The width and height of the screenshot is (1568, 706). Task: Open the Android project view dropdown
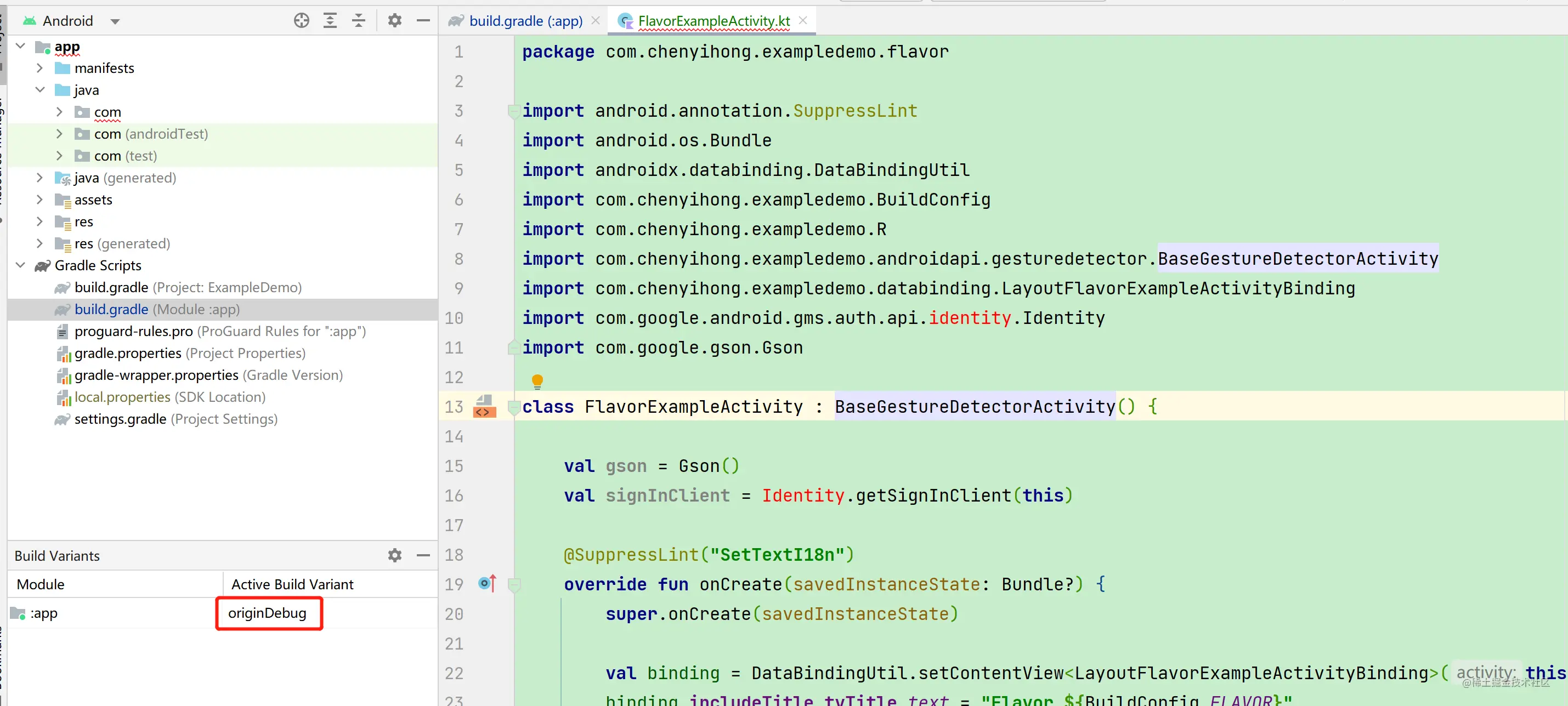click(115, 21)
